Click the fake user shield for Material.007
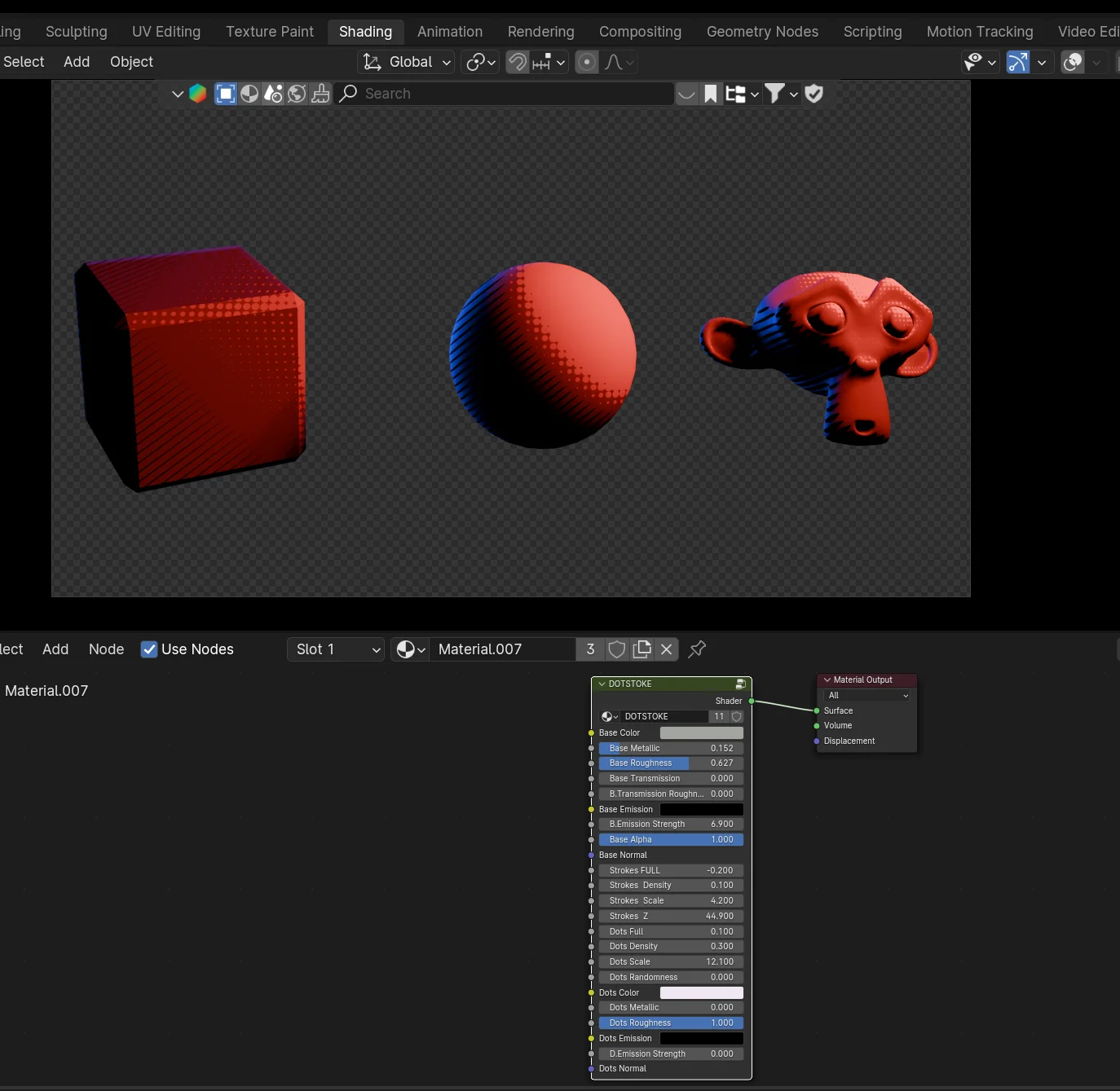The image size is (1120, 1091). click(x=617, y=649)
